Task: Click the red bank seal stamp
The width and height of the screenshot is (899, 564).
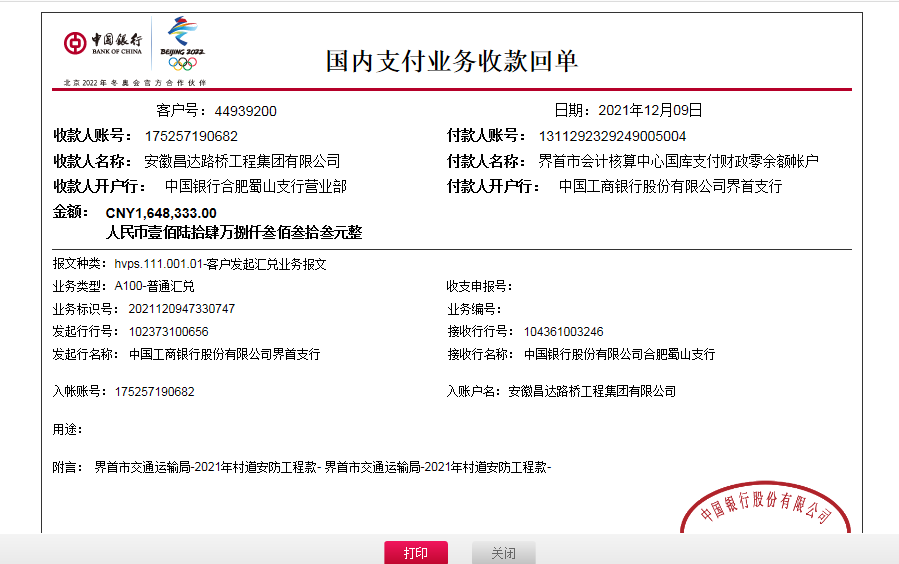Action: tap(765, 512)
